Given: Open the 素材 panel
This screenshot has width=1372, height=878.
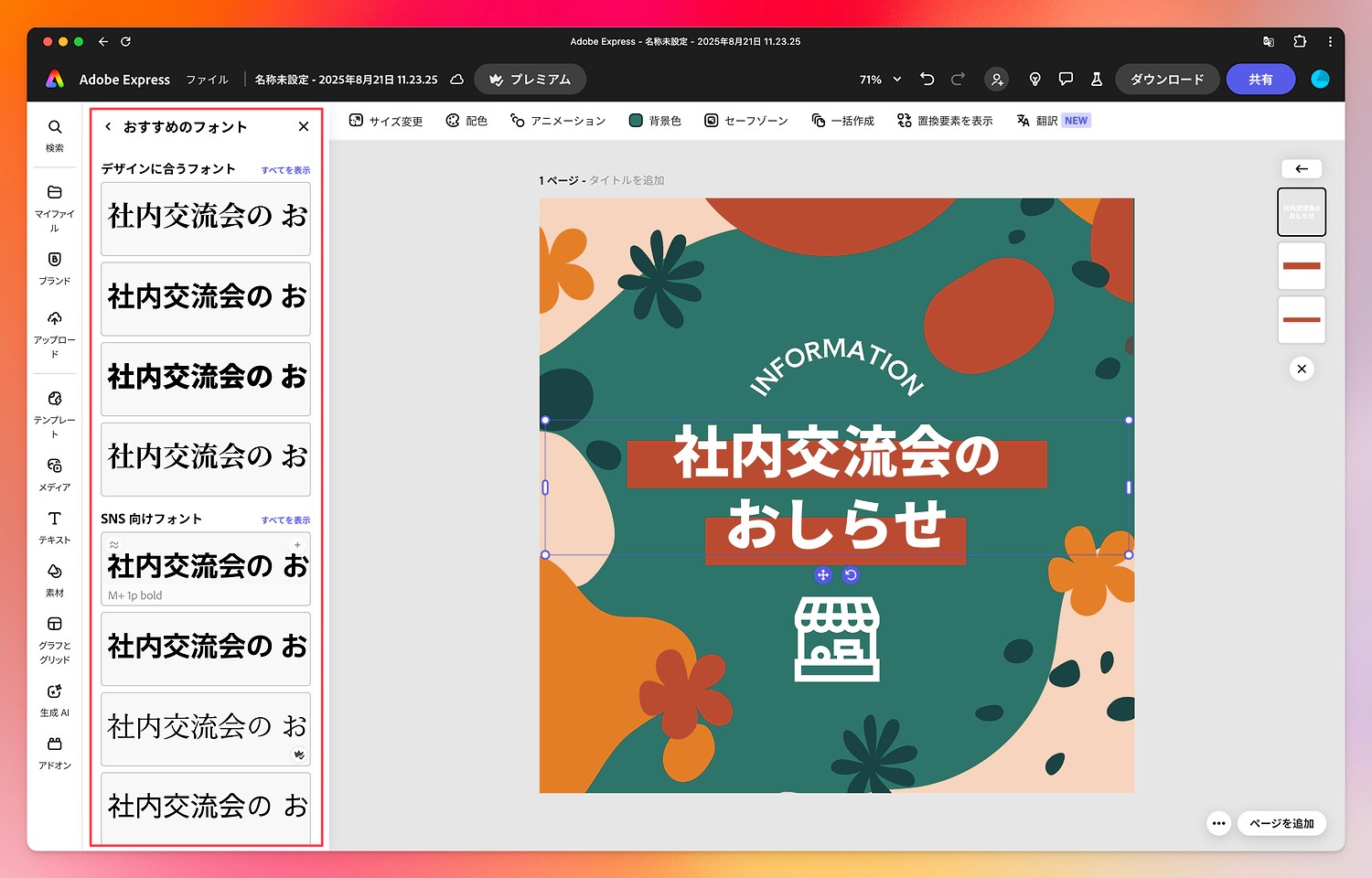Looking at the screenshot, I should click(x=55, y=580).
